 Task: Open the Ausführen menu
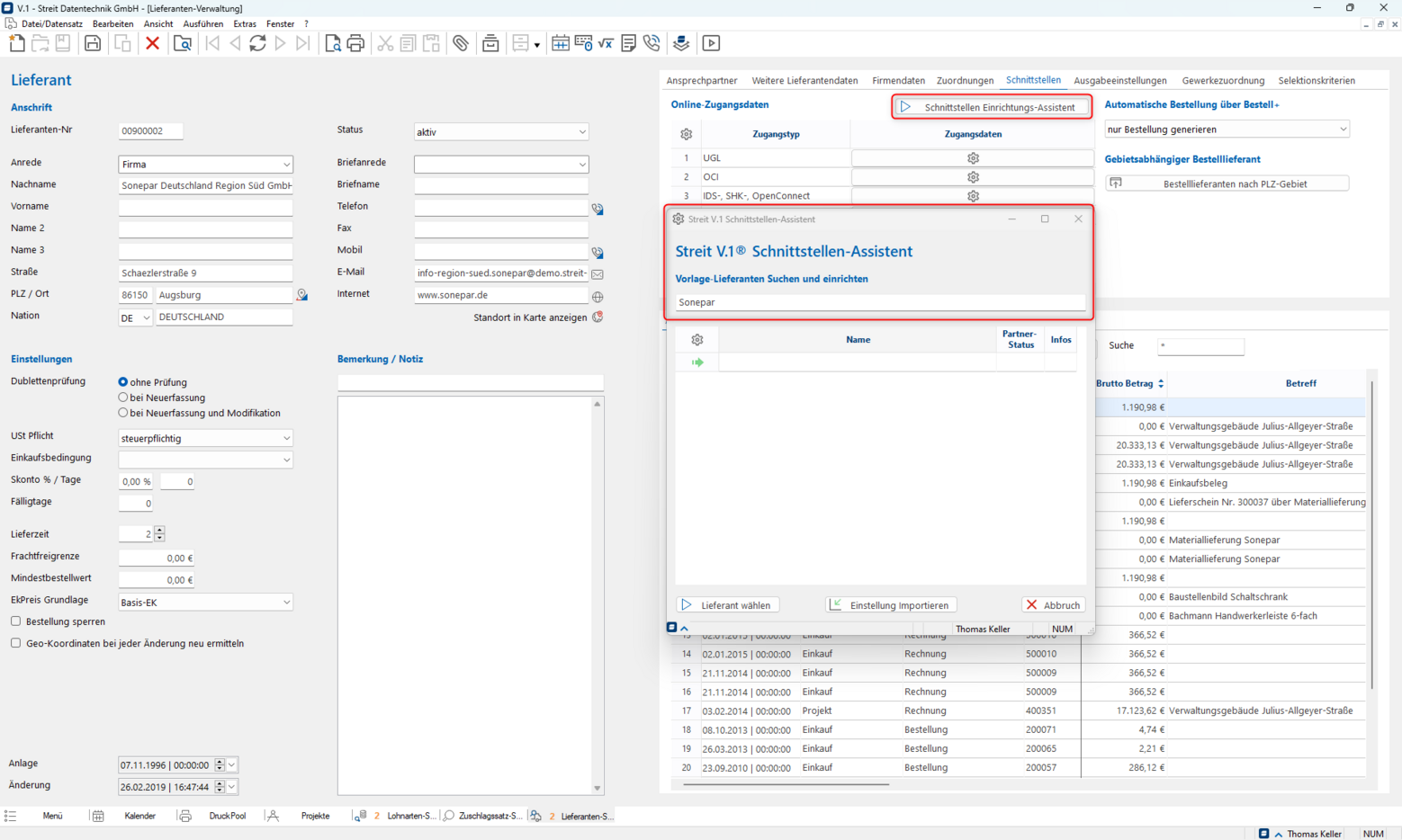click(x=202, y=24)
